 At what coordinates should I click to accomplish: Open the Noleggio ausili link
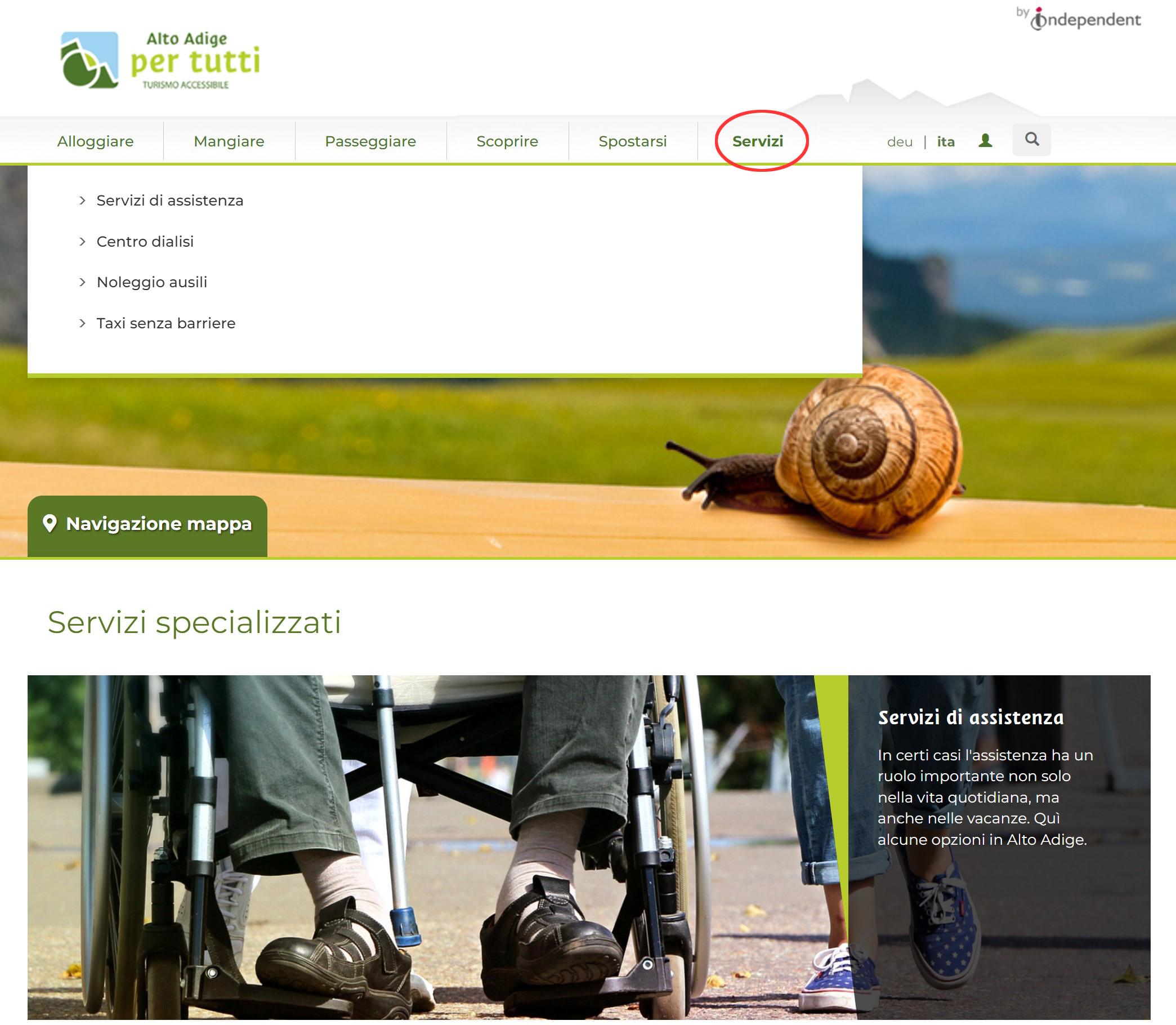152,282
